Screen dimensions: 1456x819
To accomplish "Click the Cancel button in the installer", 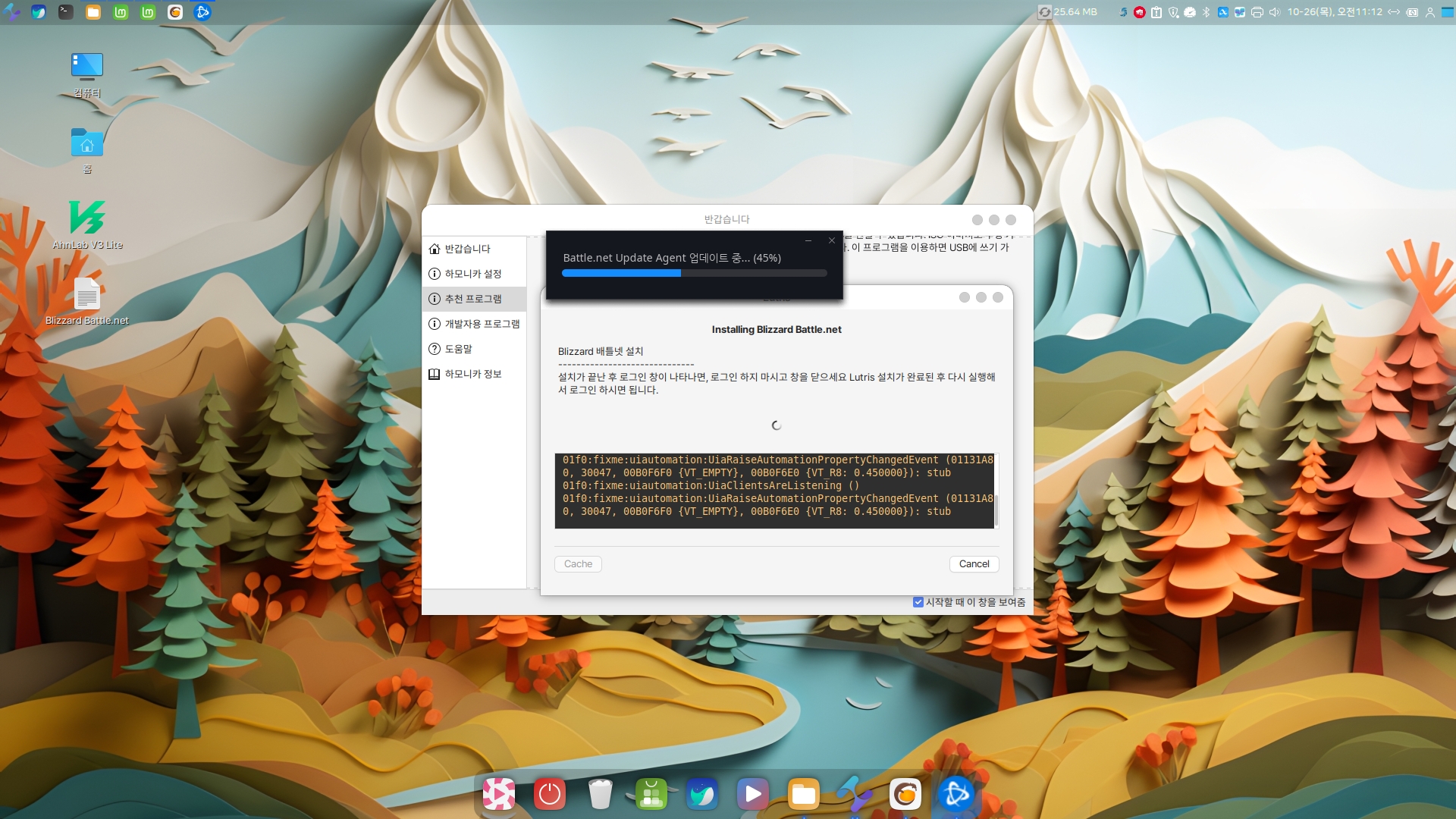I will tap(974, 564).
